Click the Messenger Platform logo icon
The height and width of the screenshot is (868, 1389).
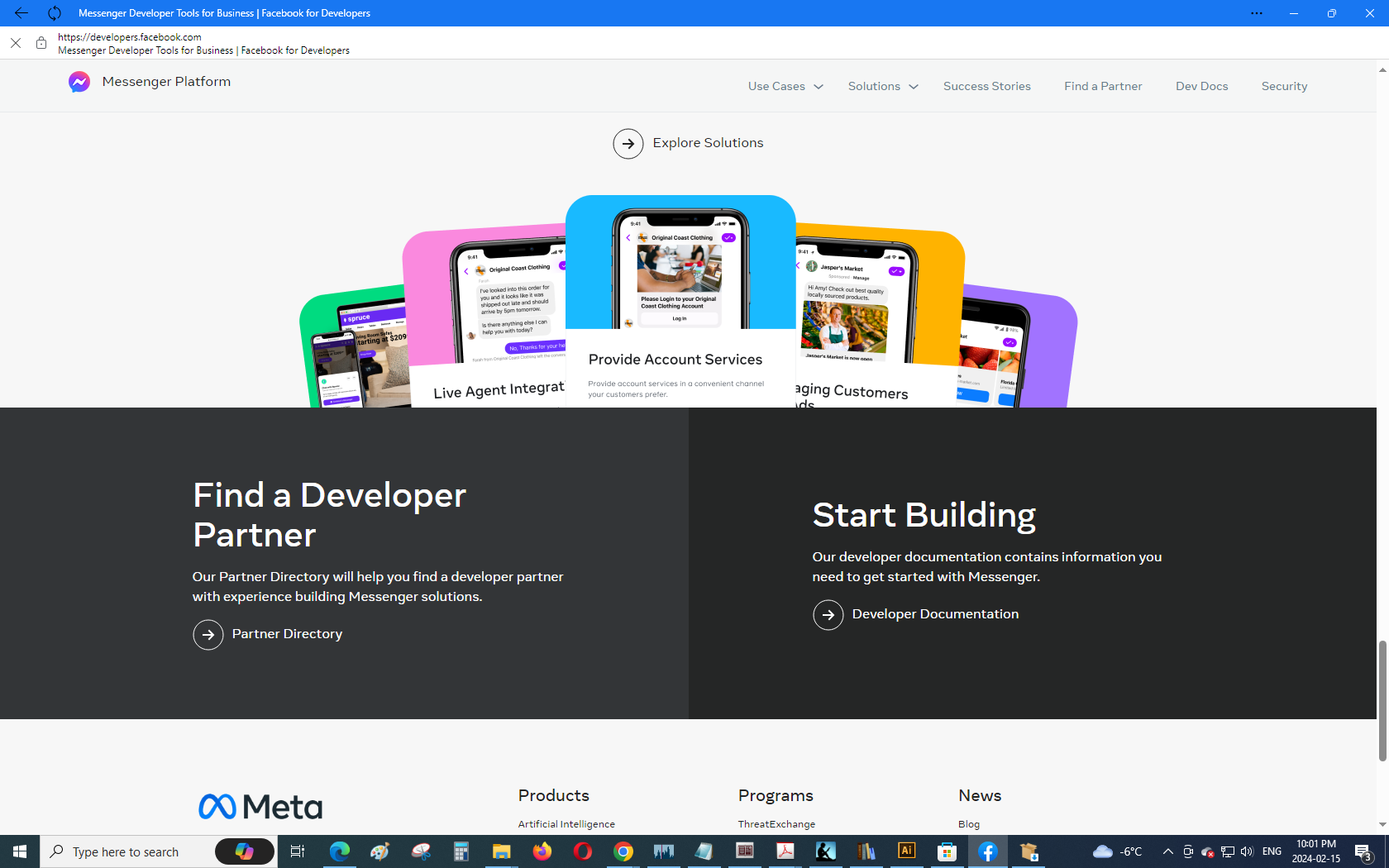point(79,82)
